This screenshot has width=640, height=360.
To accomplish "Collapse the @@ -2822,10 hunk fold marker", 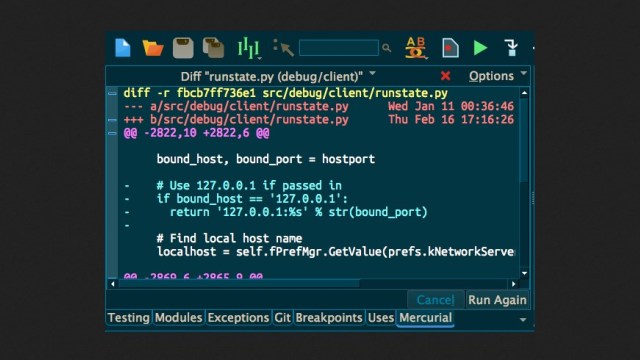I will 112,133.
